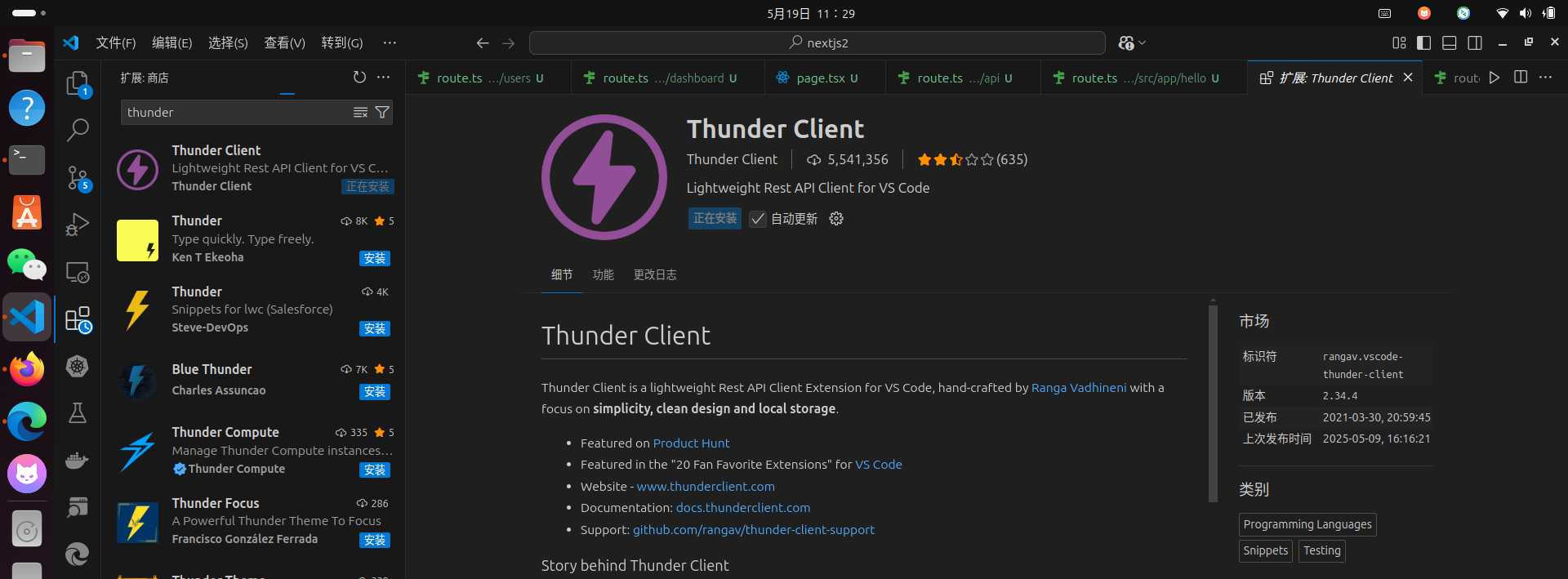Open extensions view more actions menu
This screenshot has height=579, width=1568.
pyautogui.click(x=384, y=77)
